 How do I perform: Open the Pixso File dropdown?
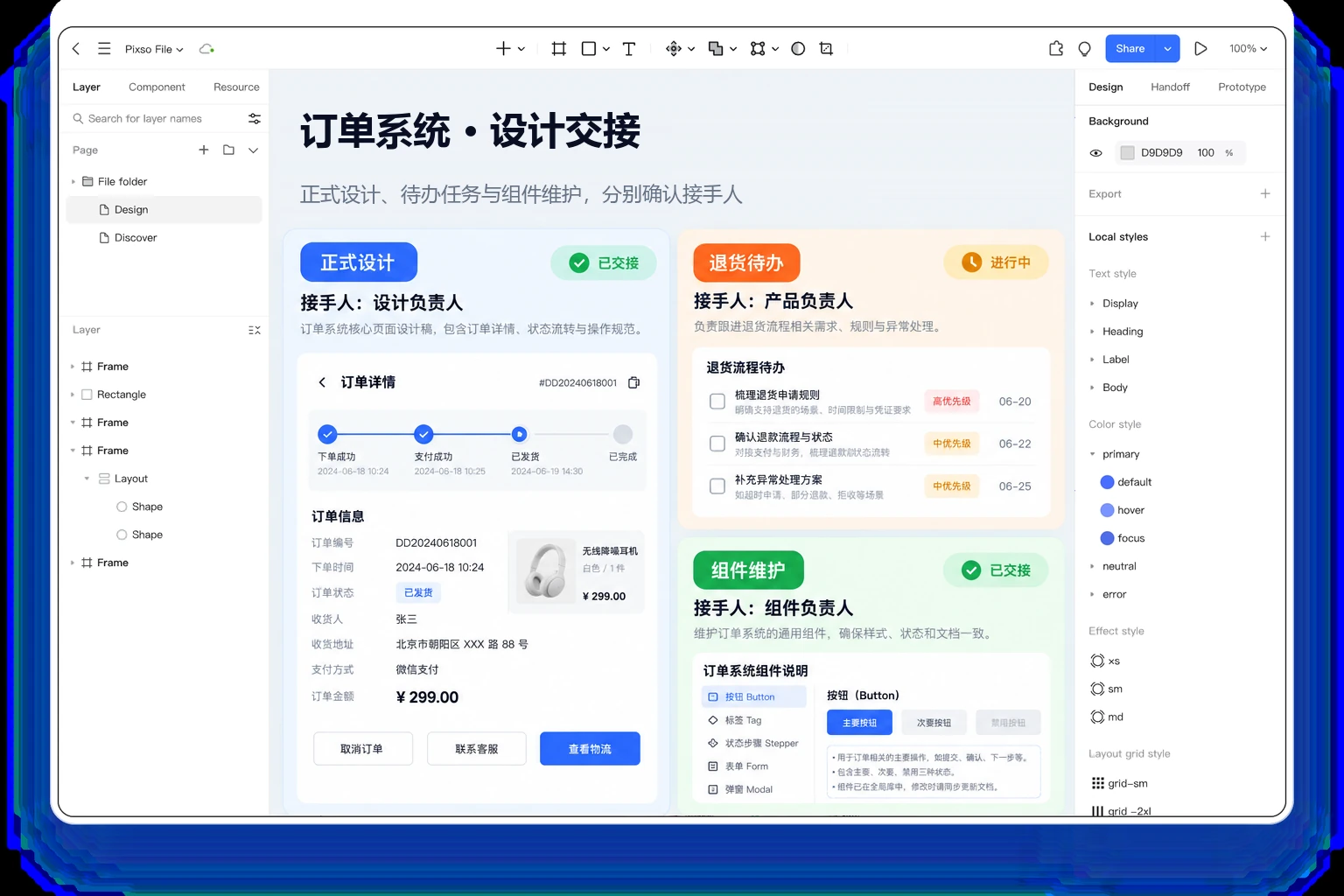(x=154, y=49)
